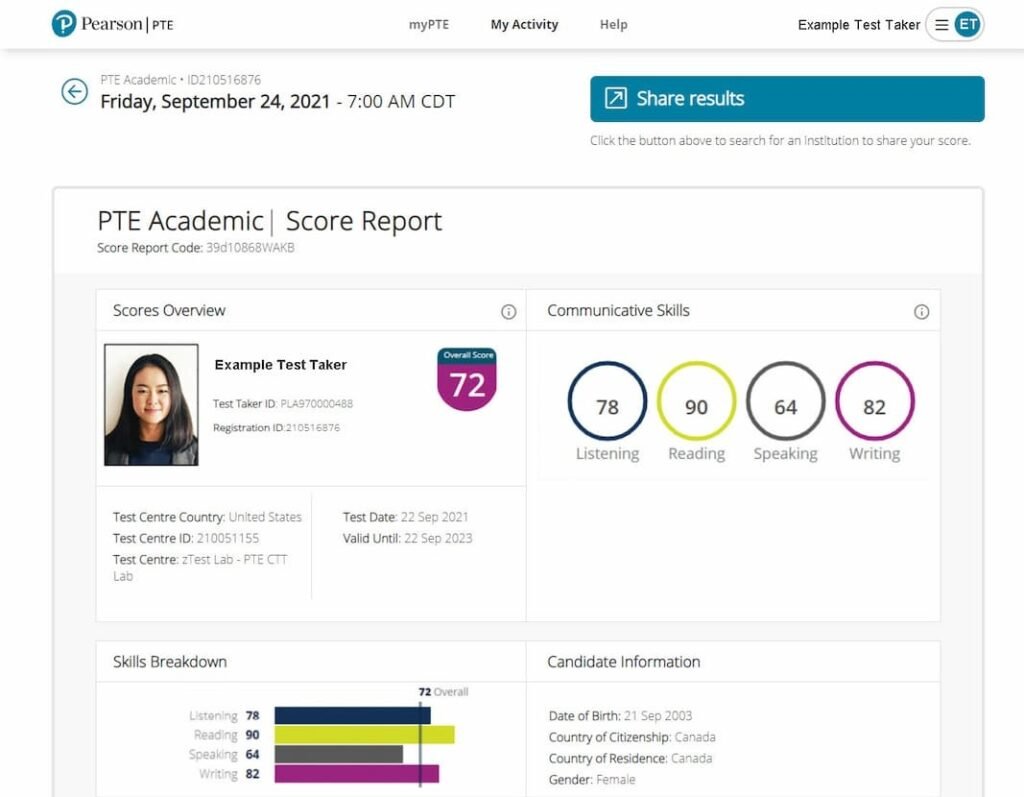The width and height of the screenshot is (1024, 797).
Task: Click the Skills Breakdown heading
Action: coord(170,662)
